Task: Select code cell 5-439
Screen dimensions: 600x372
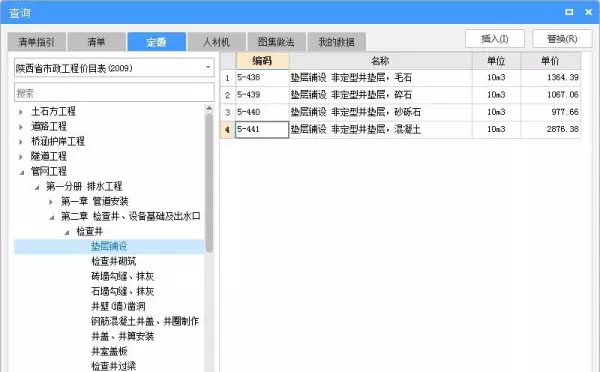Action: tap(262, 95)
